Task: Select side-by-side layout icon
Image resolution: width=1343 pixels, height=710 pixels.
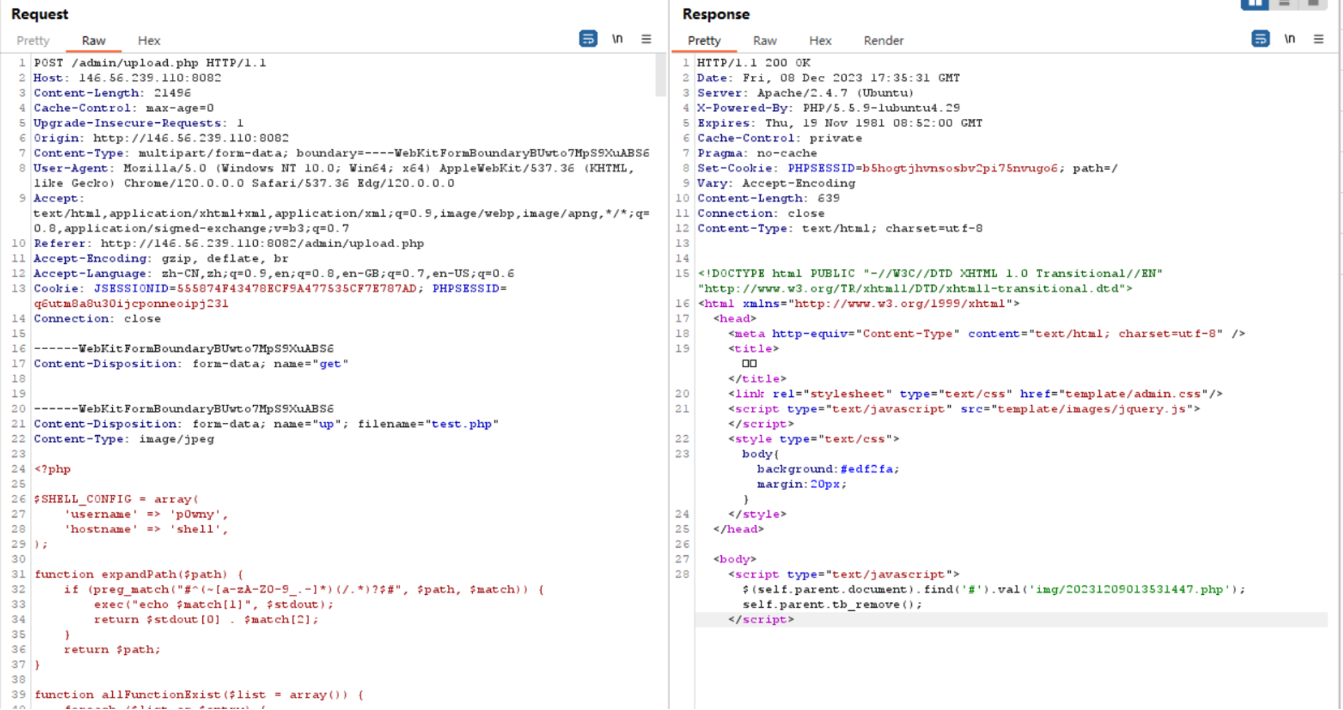Action: pyautogui.click(x=1255, y=4)
